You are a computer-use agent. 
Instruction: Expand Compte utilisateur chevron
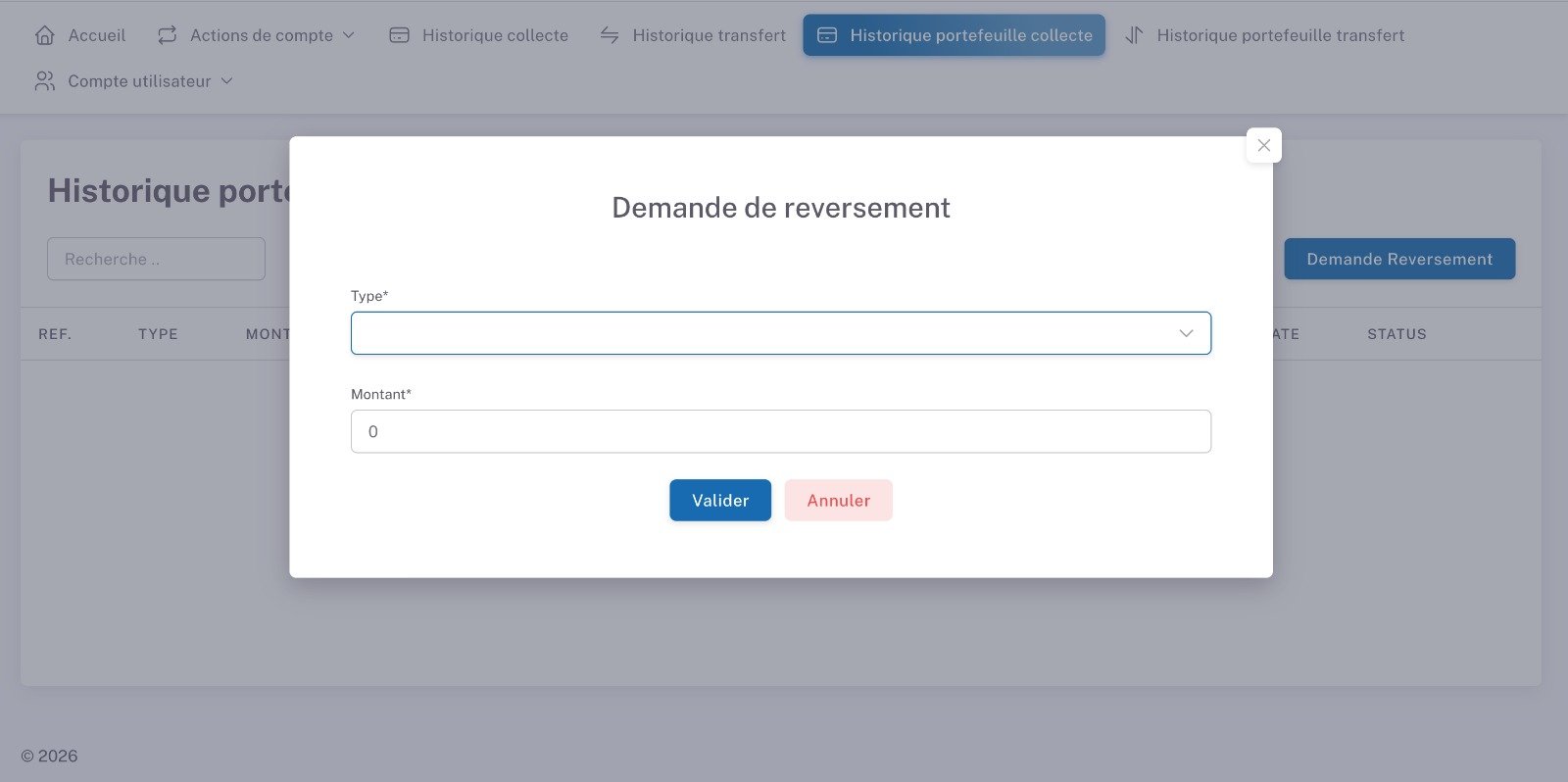[226, 81]
